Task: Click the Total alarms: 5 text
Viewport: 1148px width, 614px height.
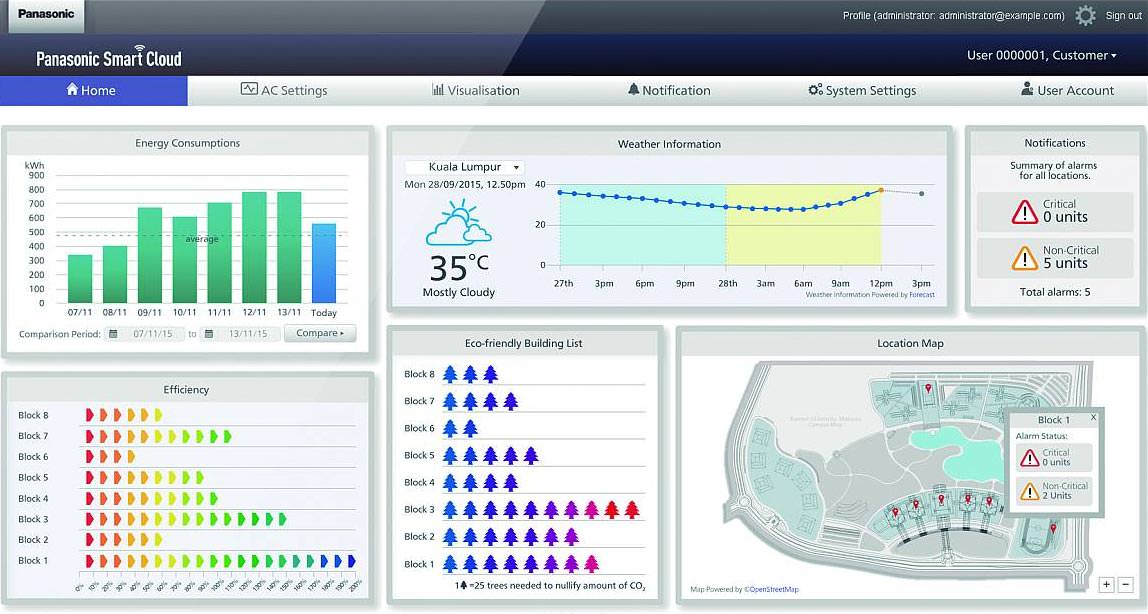Action: [1055, 292]
